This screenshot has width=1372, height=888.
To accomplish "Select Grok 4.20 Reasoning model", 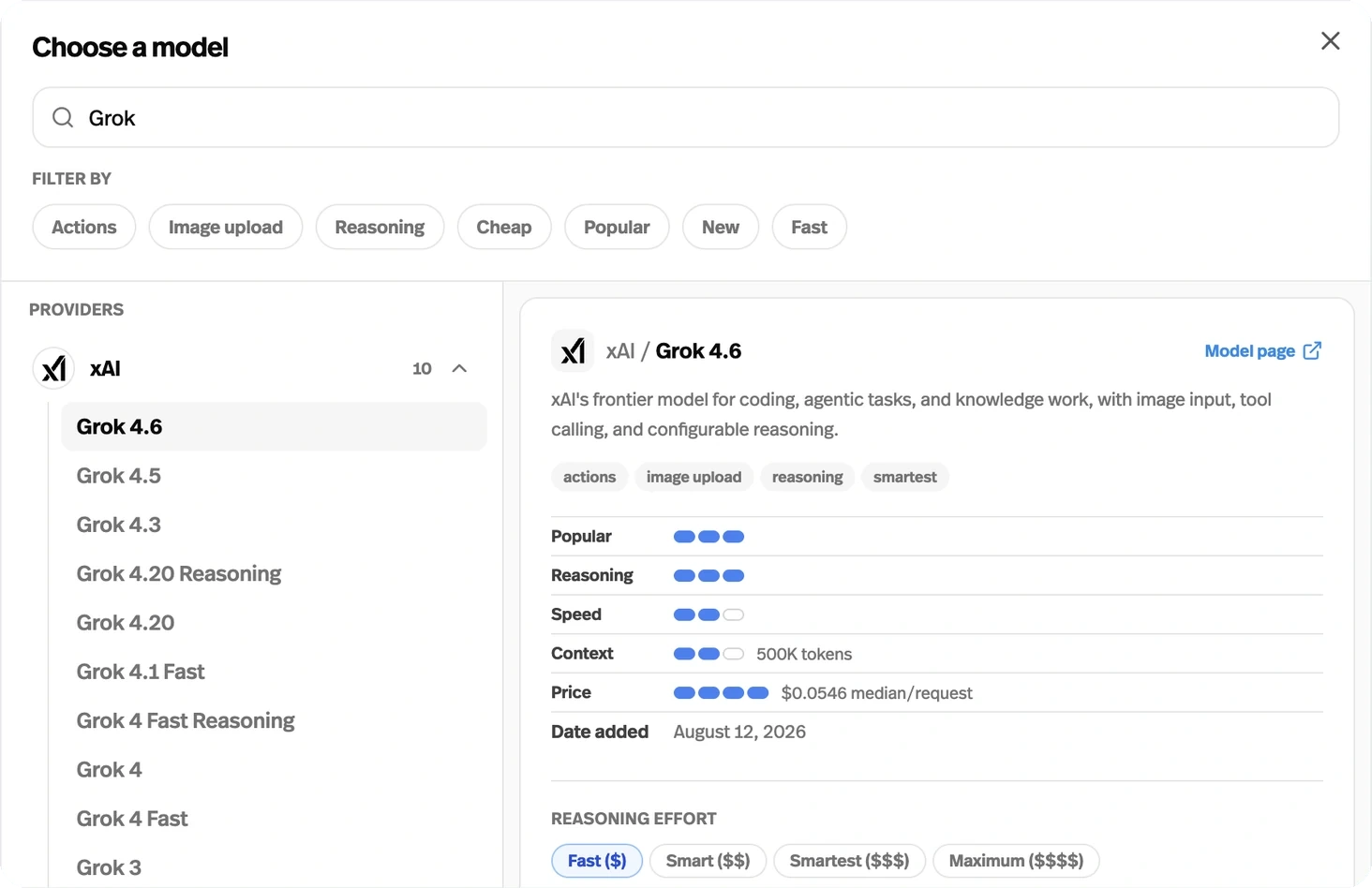I will click(x=275, y=573).
